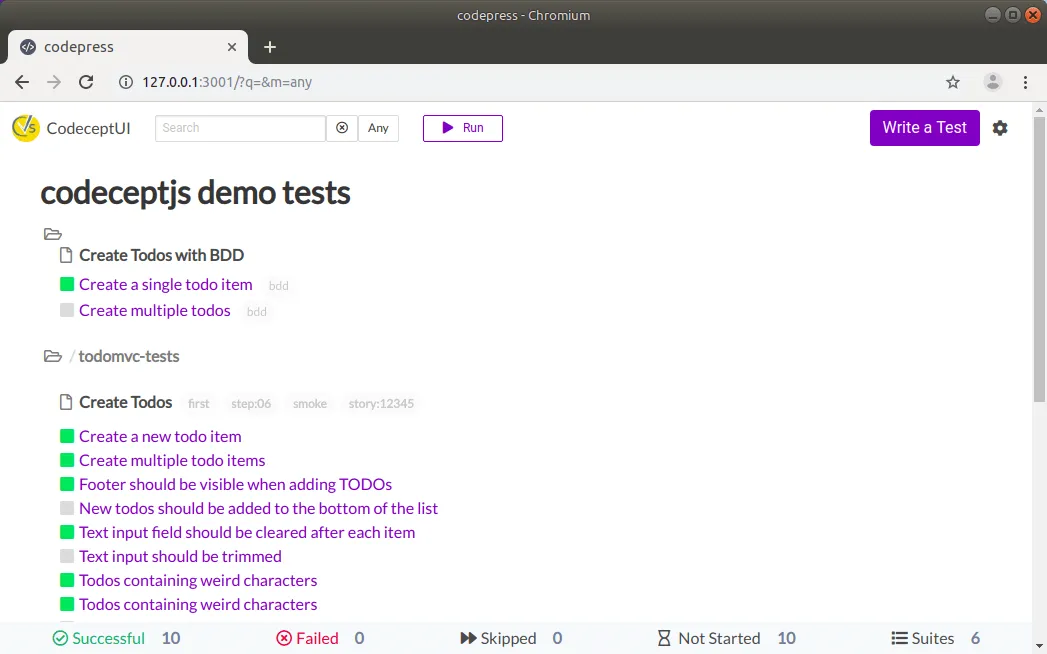Toggle status box for Text input should be trimmed

pos(67,557)
